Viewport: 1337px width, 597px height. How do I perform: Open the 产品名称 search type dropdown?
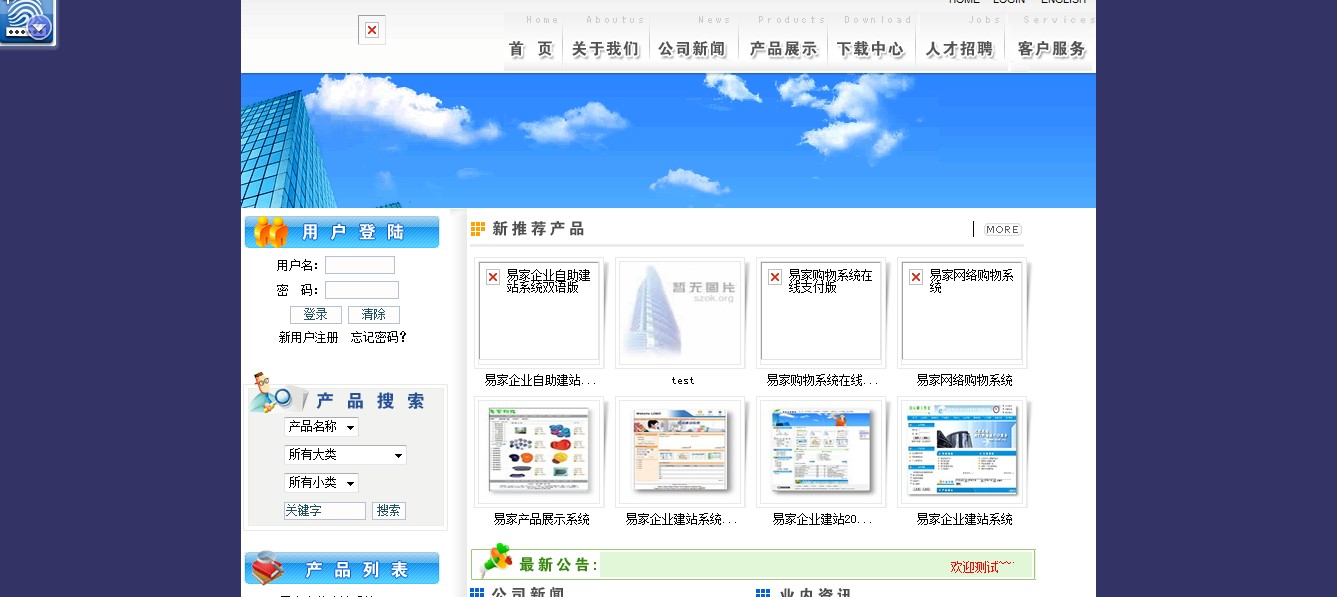321,427
